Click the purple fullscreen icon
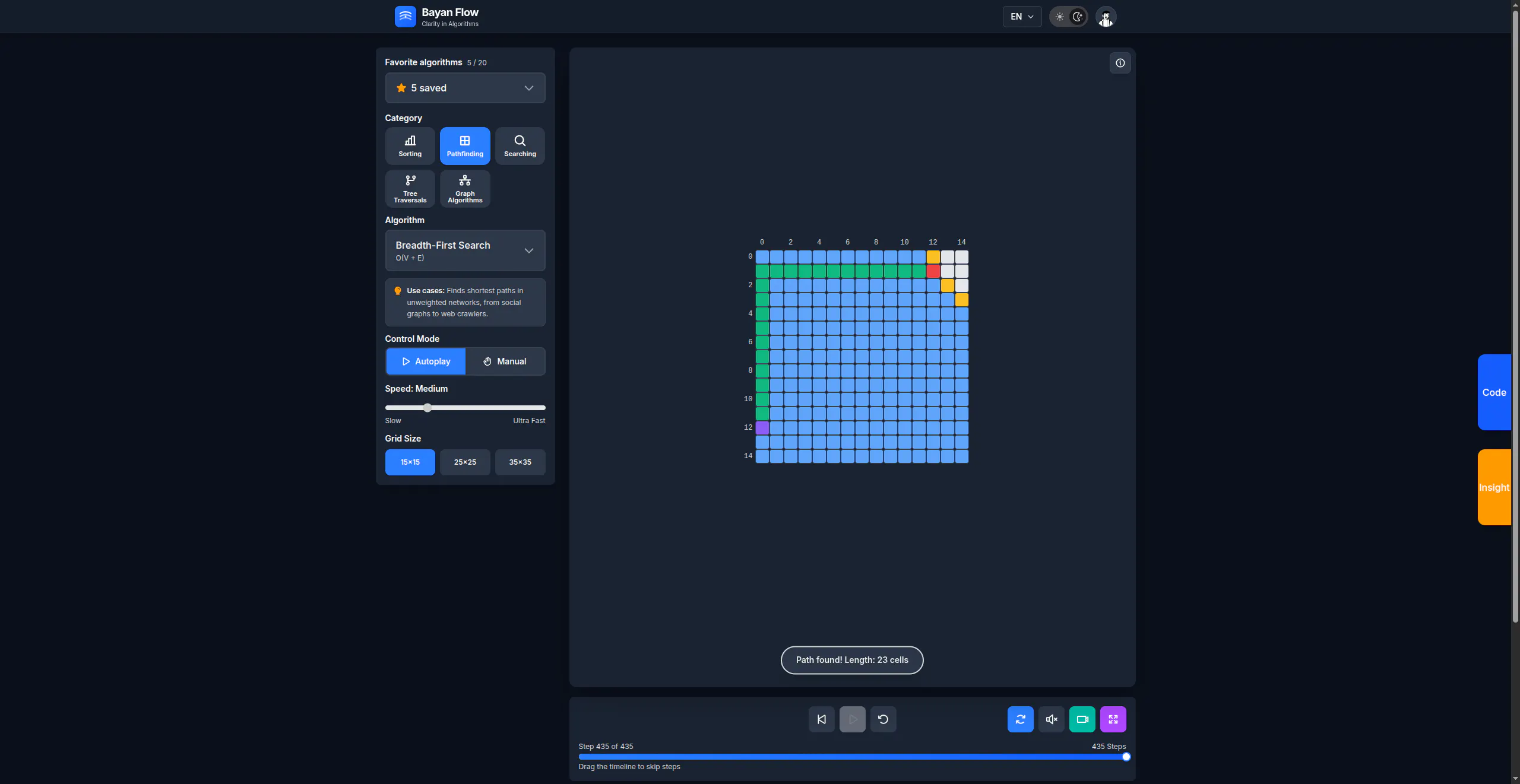 tap(1113, 719)
